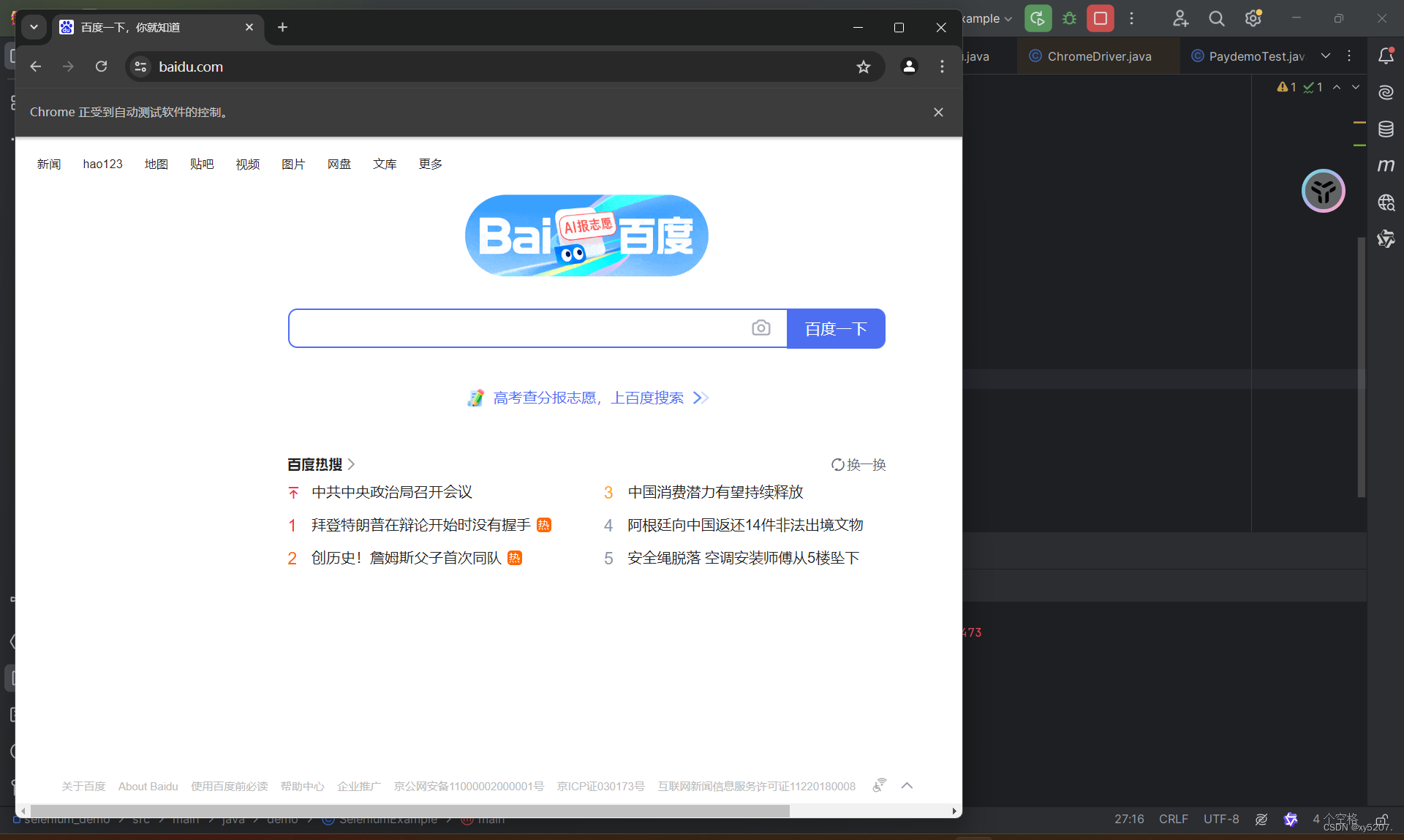
Task: Open a new Chrome tab
Action: (x=282, y=27)
